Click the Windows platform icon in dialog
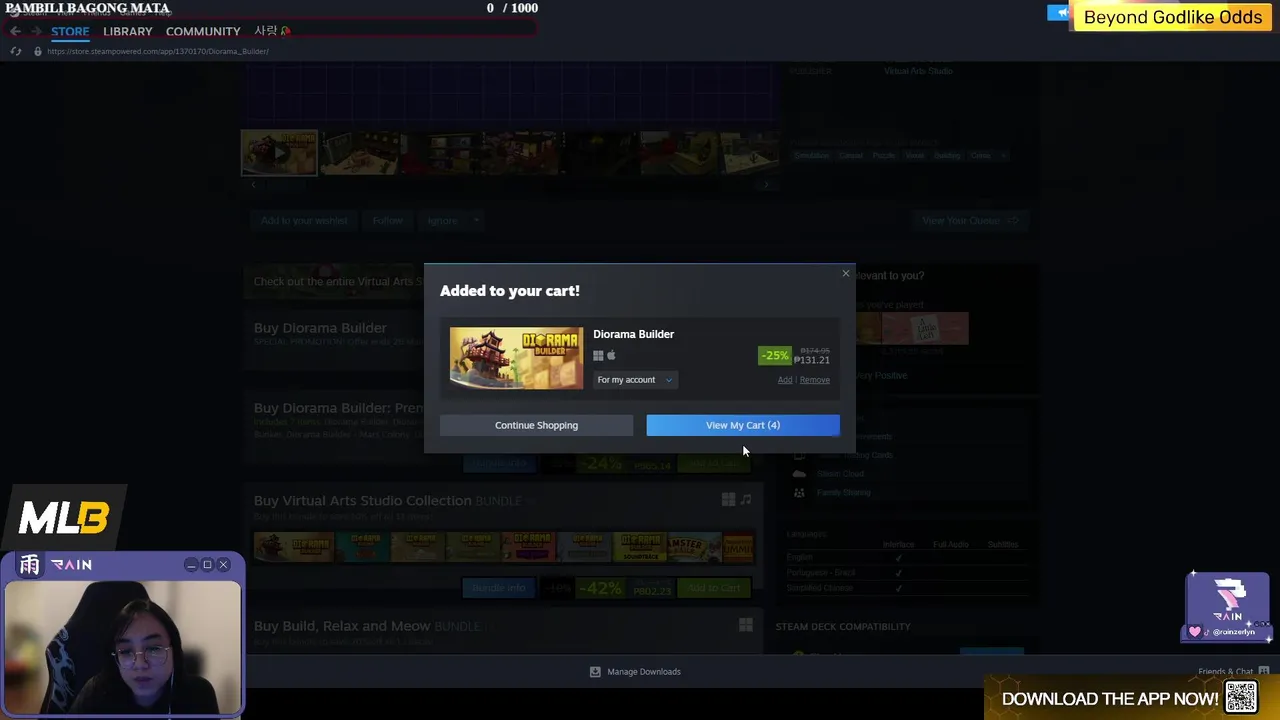 coord(598,355)
